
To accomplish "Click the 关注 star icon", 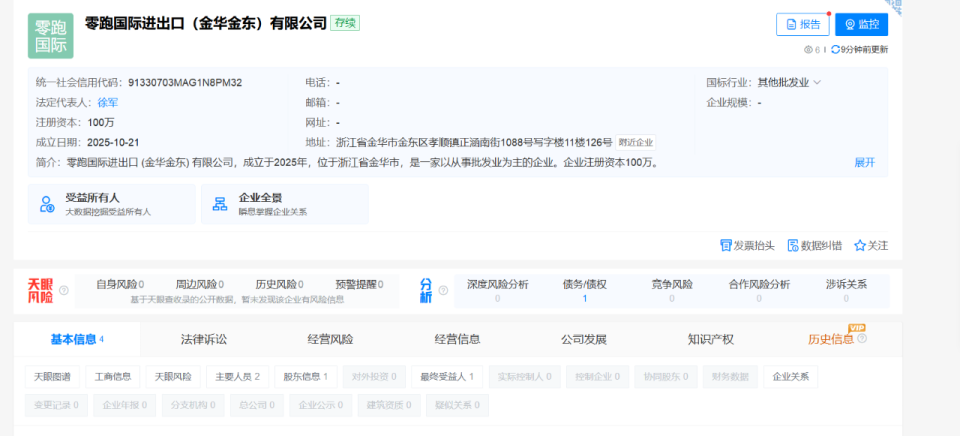I will [x=860, y=246].
